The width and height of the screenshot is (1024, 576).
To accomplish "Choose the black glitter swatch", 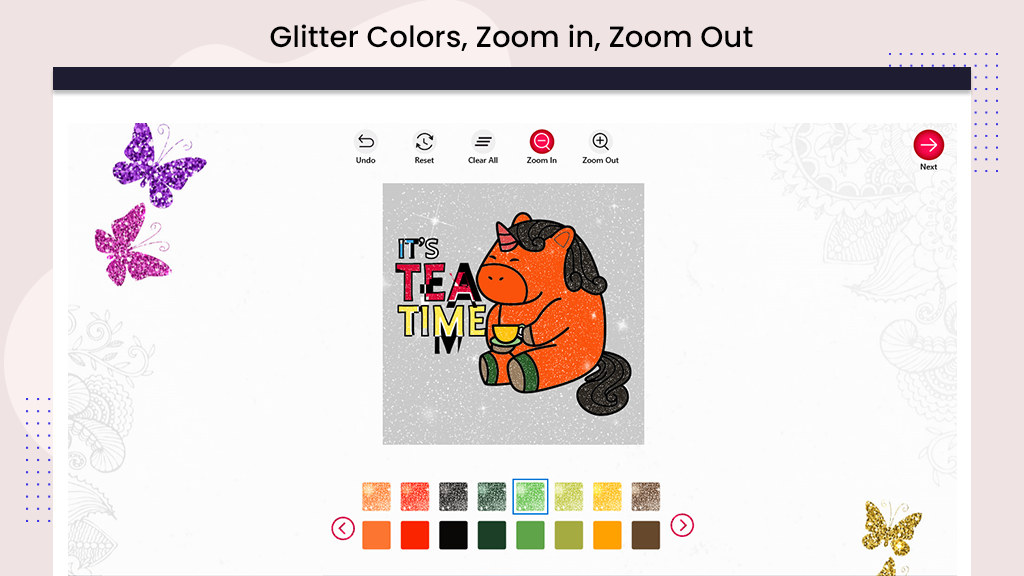I will pyautogui.click(x=454, y=496).
